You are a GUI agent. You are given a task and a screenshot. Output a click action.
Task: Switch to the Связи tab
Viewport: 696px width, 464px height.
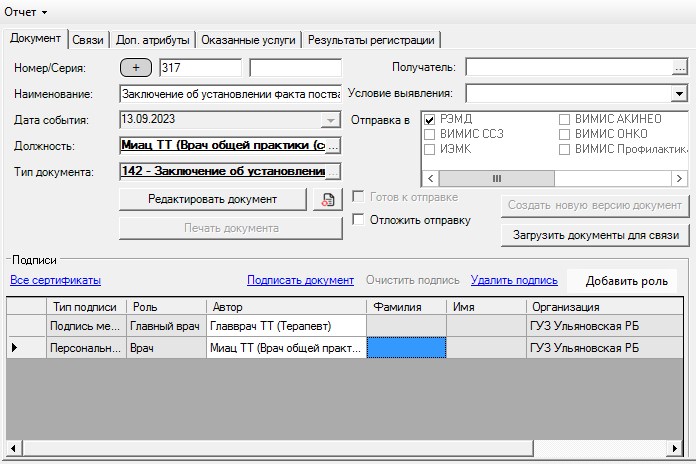click(x=89, y=40)
